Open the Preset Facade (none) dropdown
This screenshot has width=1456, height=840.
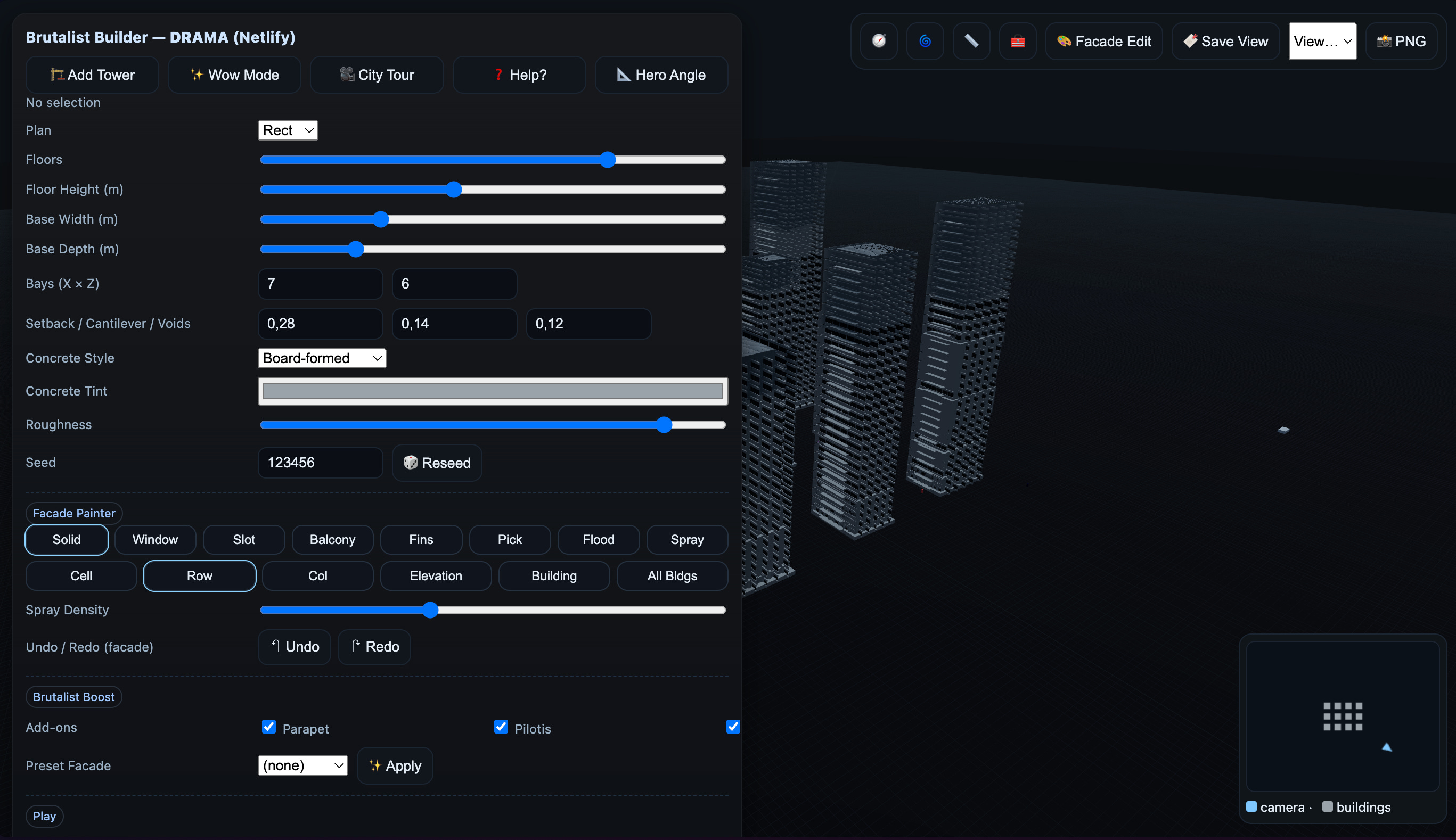tap(302, 765)
